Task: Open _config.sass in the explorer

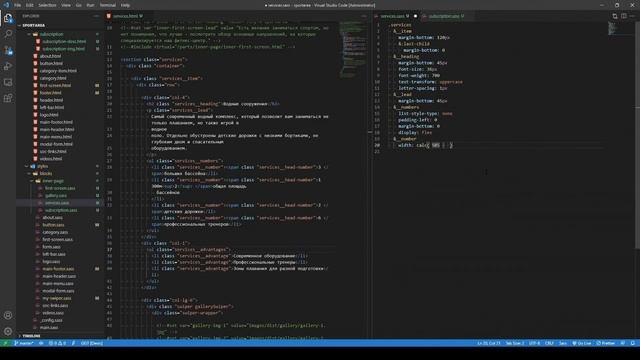Action: click(51, 320)
